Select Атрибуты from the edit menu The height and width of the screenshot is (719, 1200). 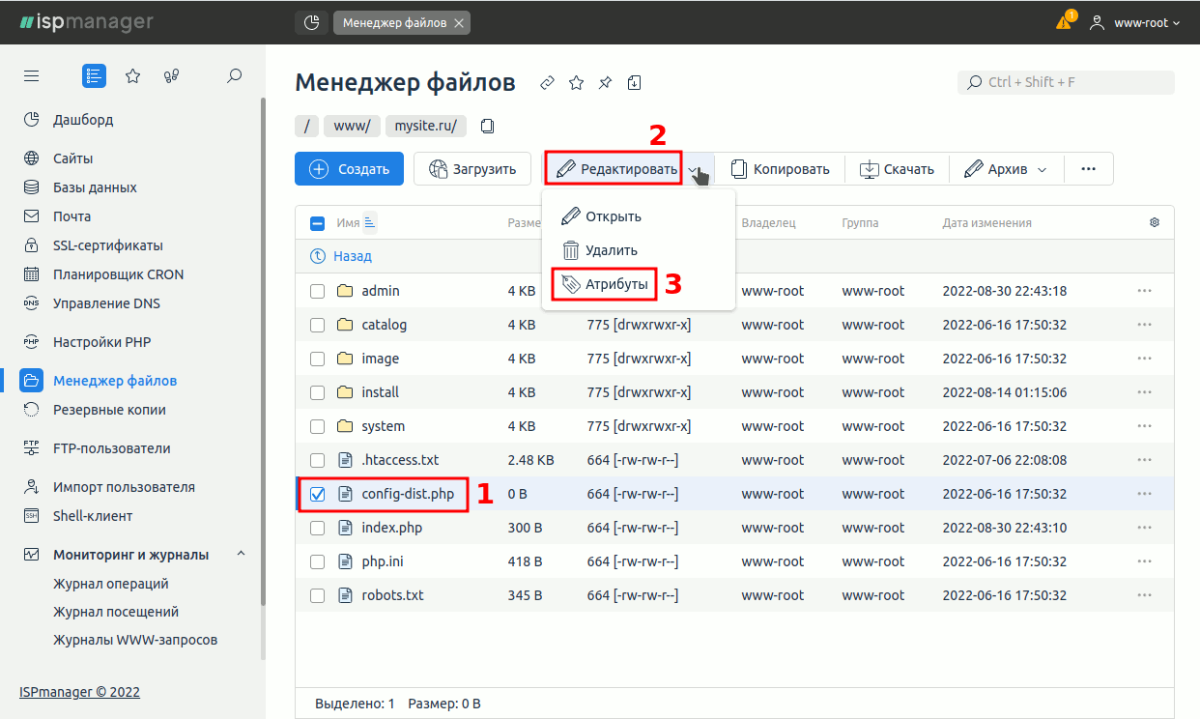pyautogui.click(x=605, y=285)
